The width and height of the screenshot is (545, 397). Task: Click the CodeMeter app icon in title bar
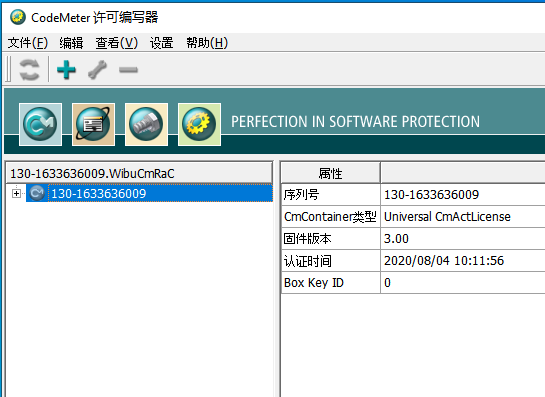[18, 17]
